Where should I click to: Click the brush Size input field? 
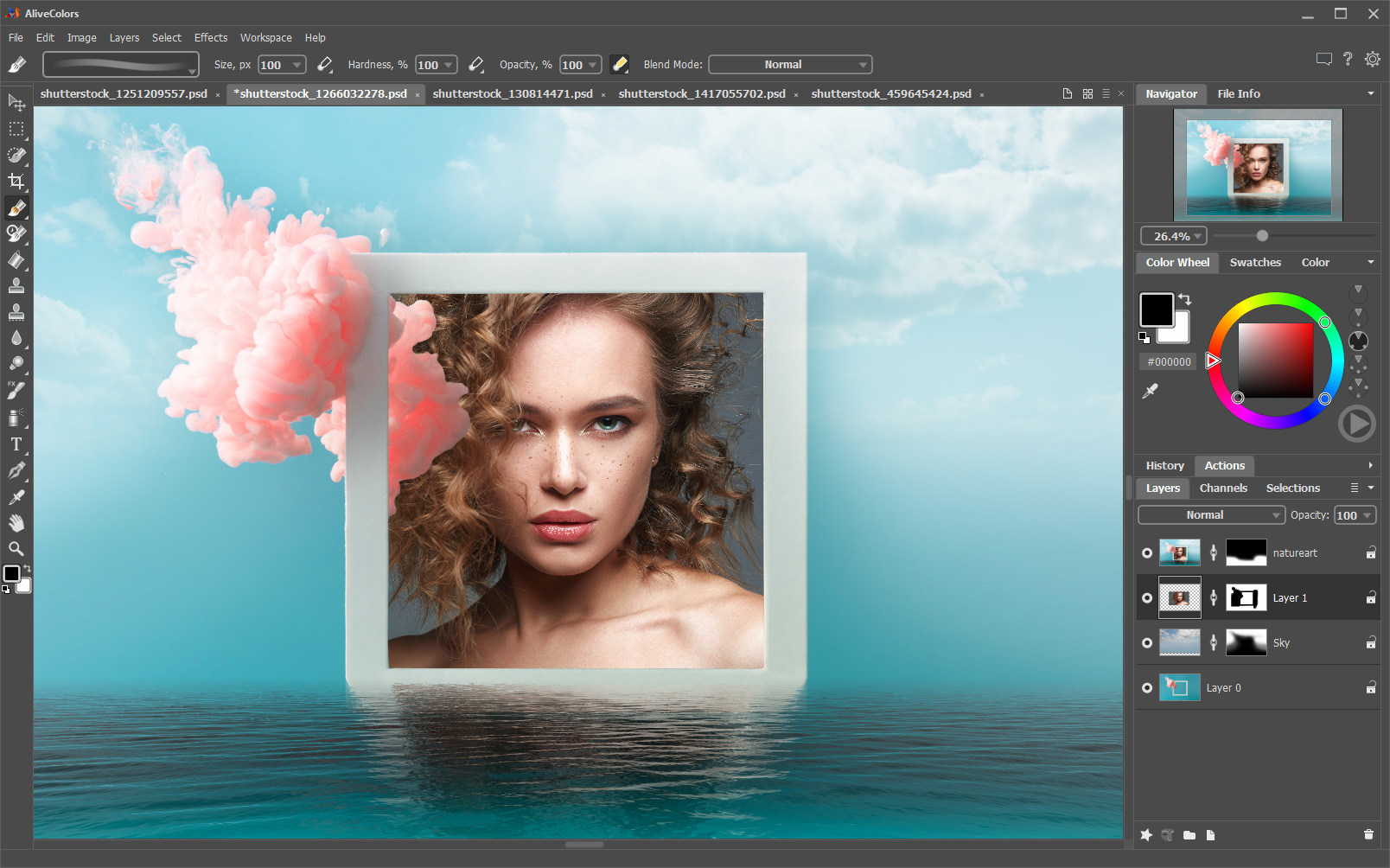272,65
